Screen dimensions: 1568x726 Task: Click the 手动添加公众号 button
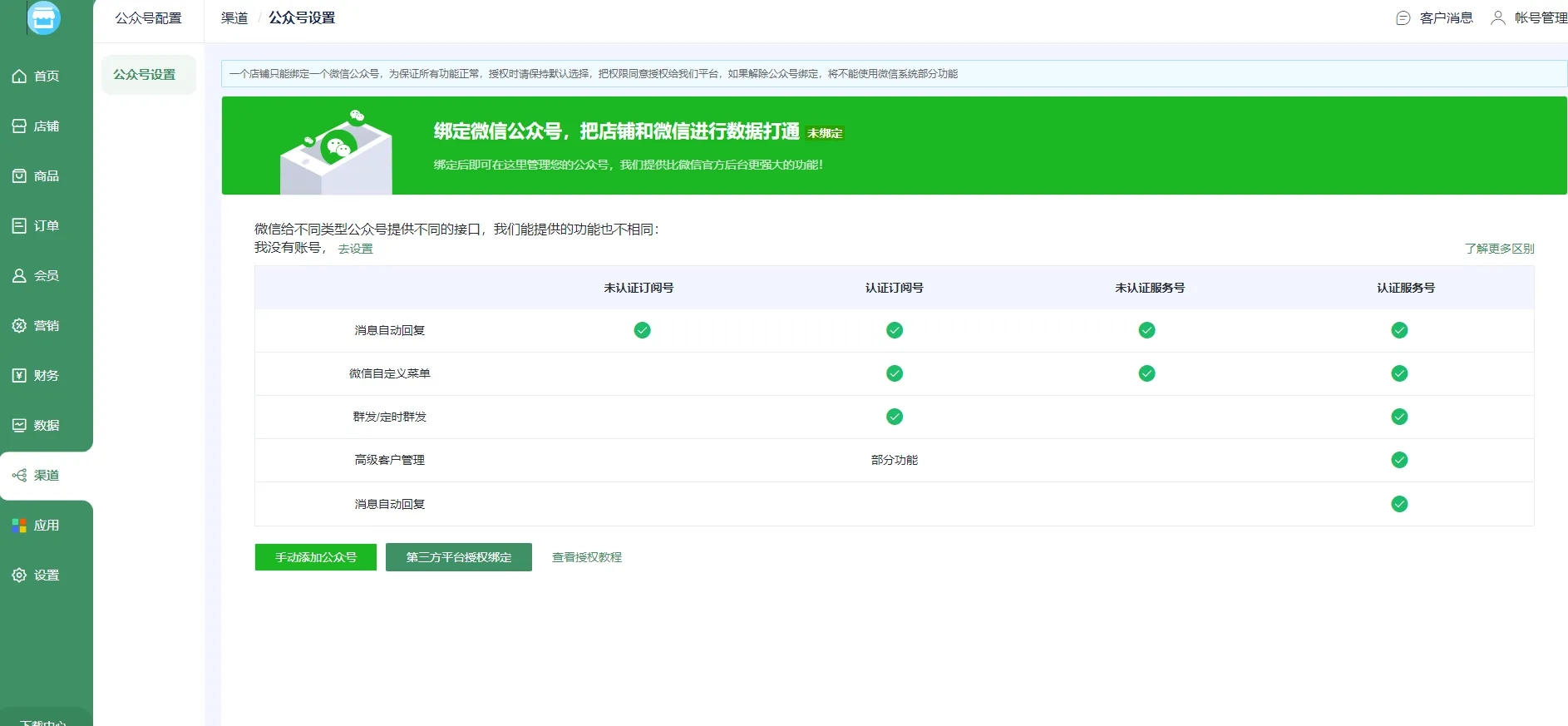[x=316, y=558]
